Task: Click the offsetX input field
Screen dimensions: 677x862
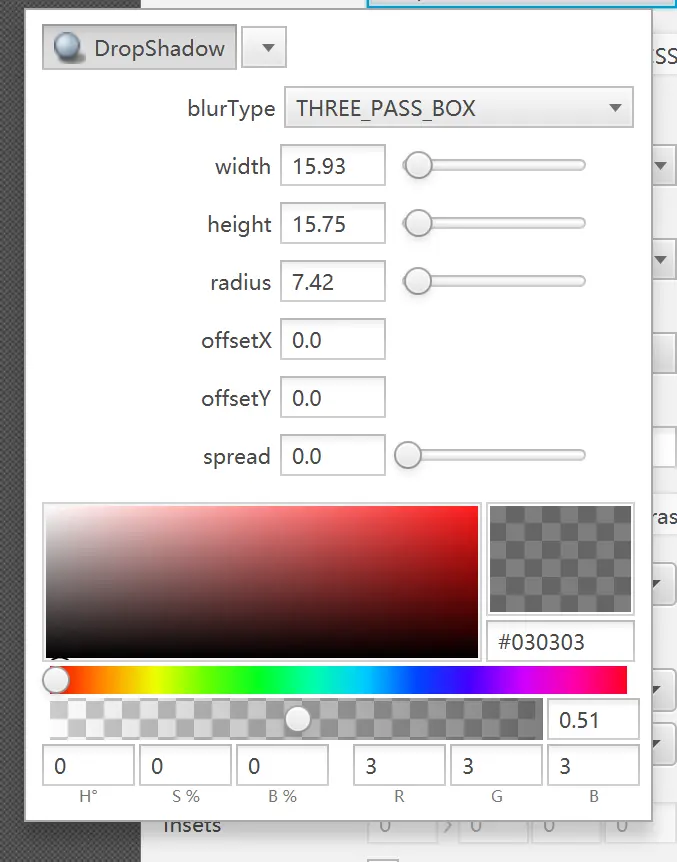Action: pyautogui.click(x=332, y=340)
